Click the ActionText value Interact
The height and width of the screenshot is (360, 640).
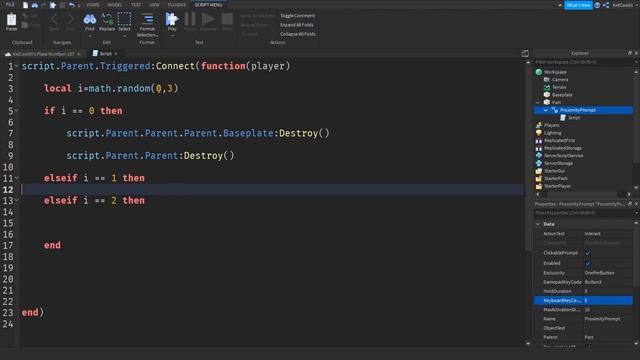point(593,234)
